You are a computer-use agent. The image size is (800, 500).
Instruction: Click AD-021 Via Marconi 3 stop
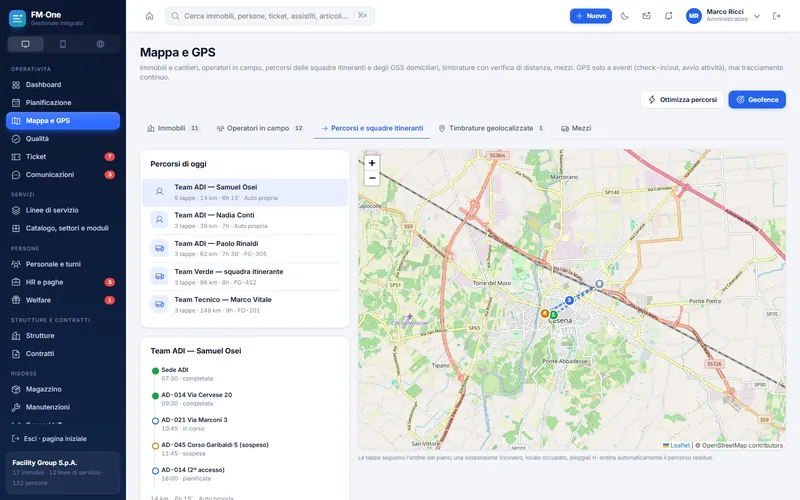245,424
